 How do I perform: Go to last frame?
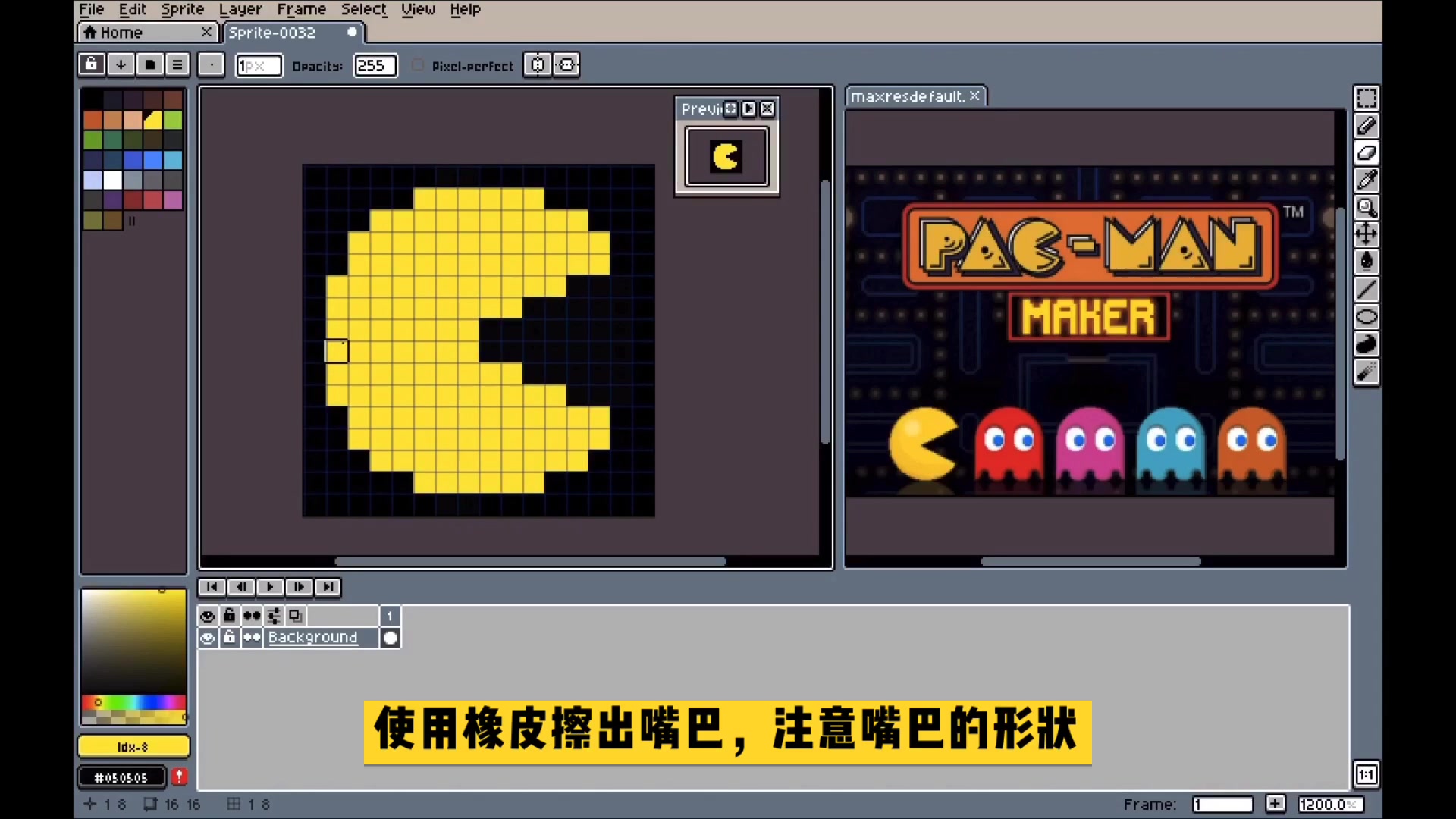pyautogui.click(x=328, y=587)
